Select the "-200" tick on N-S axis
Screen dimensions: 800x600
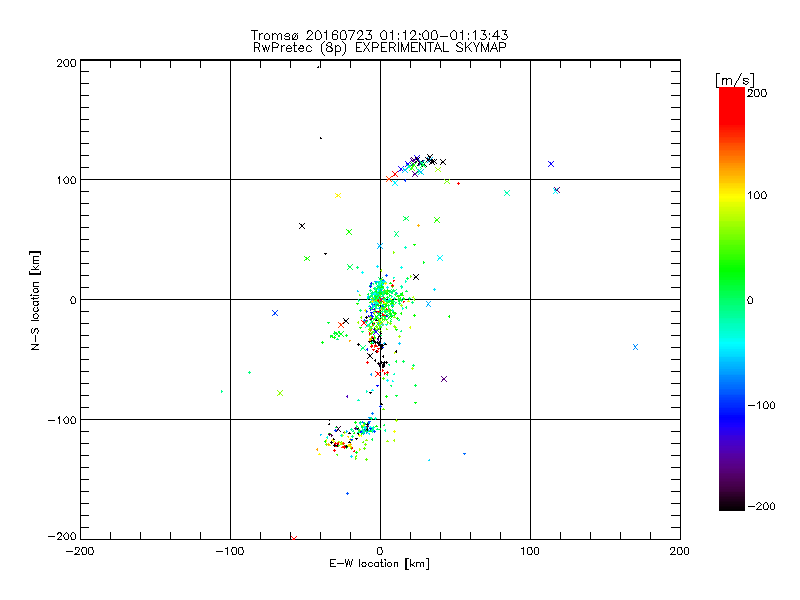point(62,536)
